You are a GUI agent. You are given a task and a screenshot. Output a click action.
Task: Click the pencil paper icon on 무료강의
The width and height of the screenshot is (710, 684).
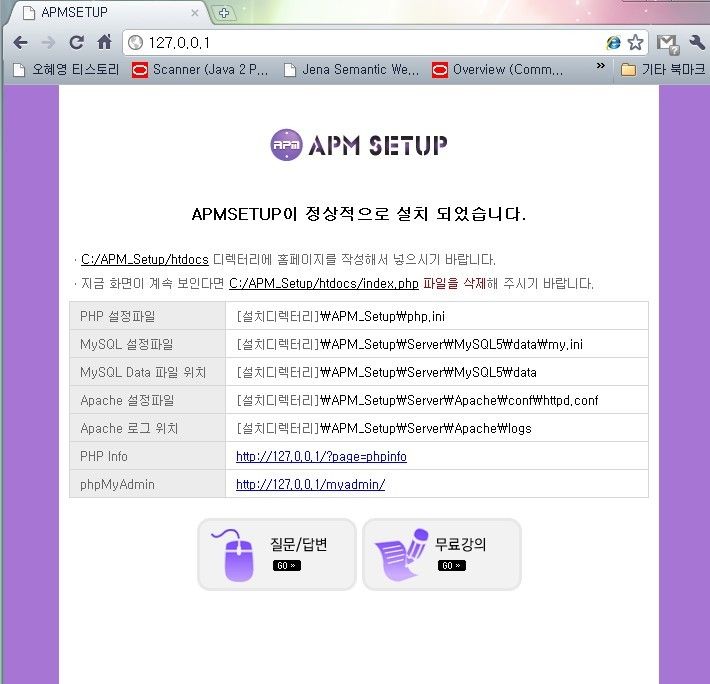coord(401,555)
